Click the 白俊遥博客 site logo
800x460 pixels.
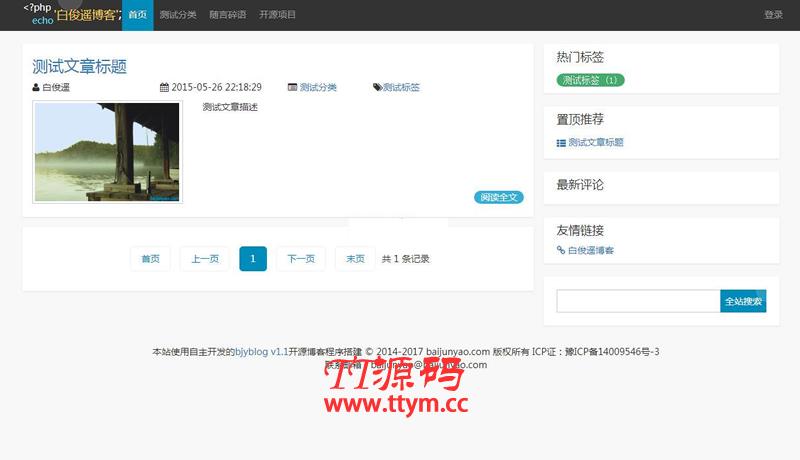(x=71, y=14)
